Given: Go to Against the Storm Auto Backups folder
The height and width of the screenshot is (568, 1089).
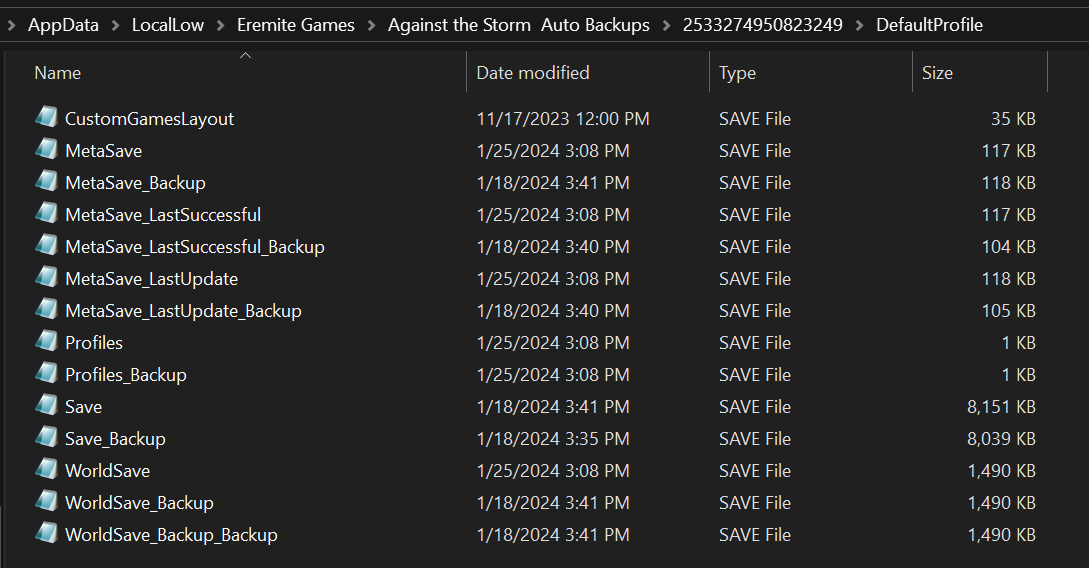Looking at the screenshot, I should coord(518,25).
